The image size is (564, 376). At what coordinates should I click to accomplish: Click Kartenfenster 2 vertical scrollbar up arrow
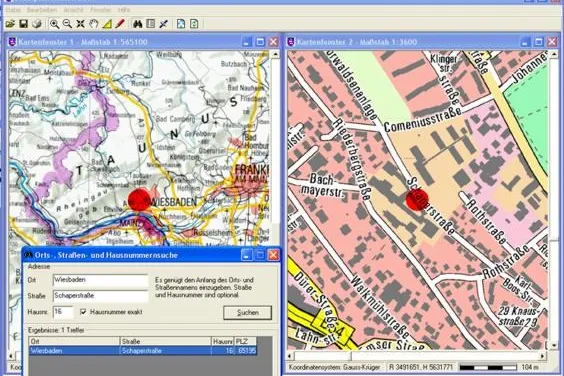554,55
